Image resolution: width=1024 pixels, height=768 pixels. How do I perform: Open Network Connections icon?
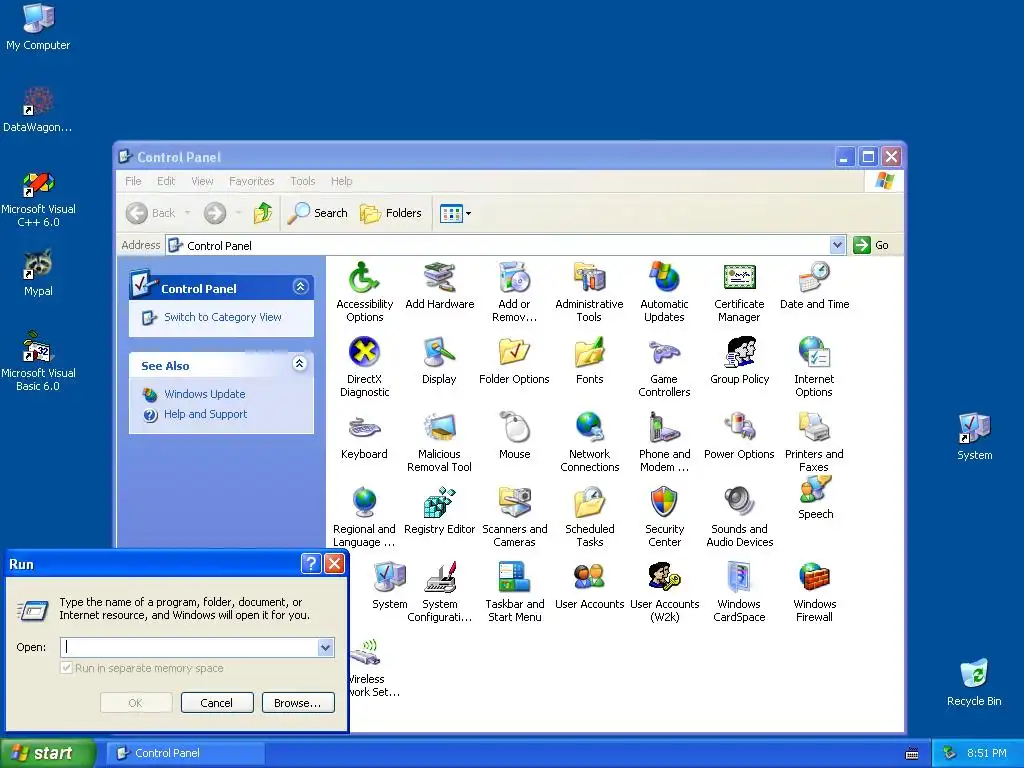(x=589, y=442)
